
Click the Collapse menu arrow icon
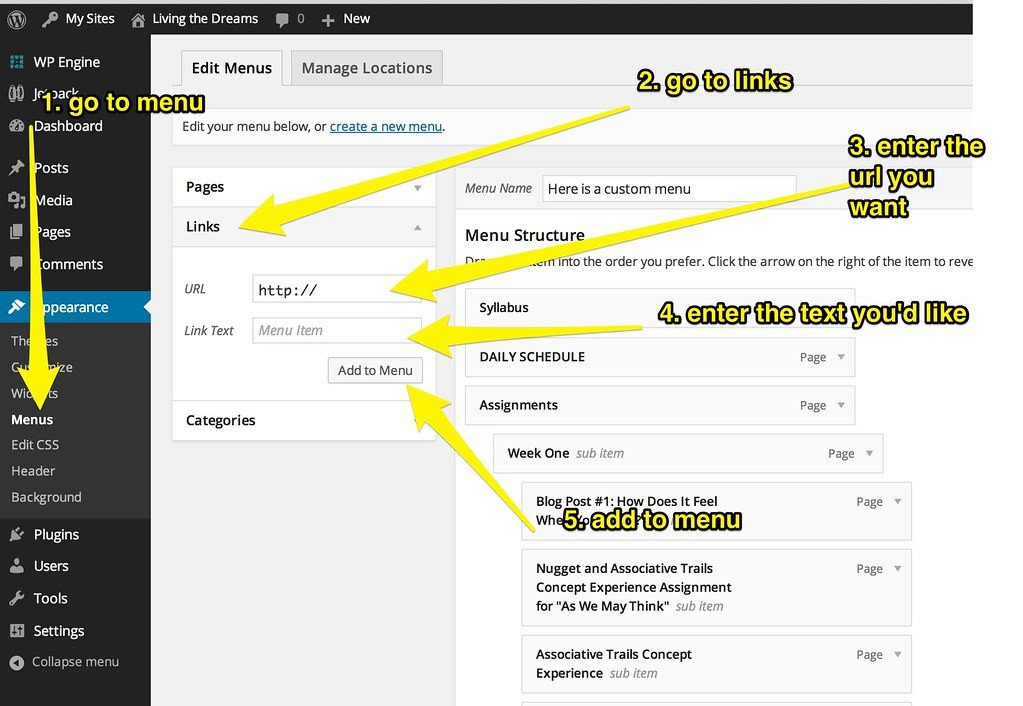coord(16,662)
